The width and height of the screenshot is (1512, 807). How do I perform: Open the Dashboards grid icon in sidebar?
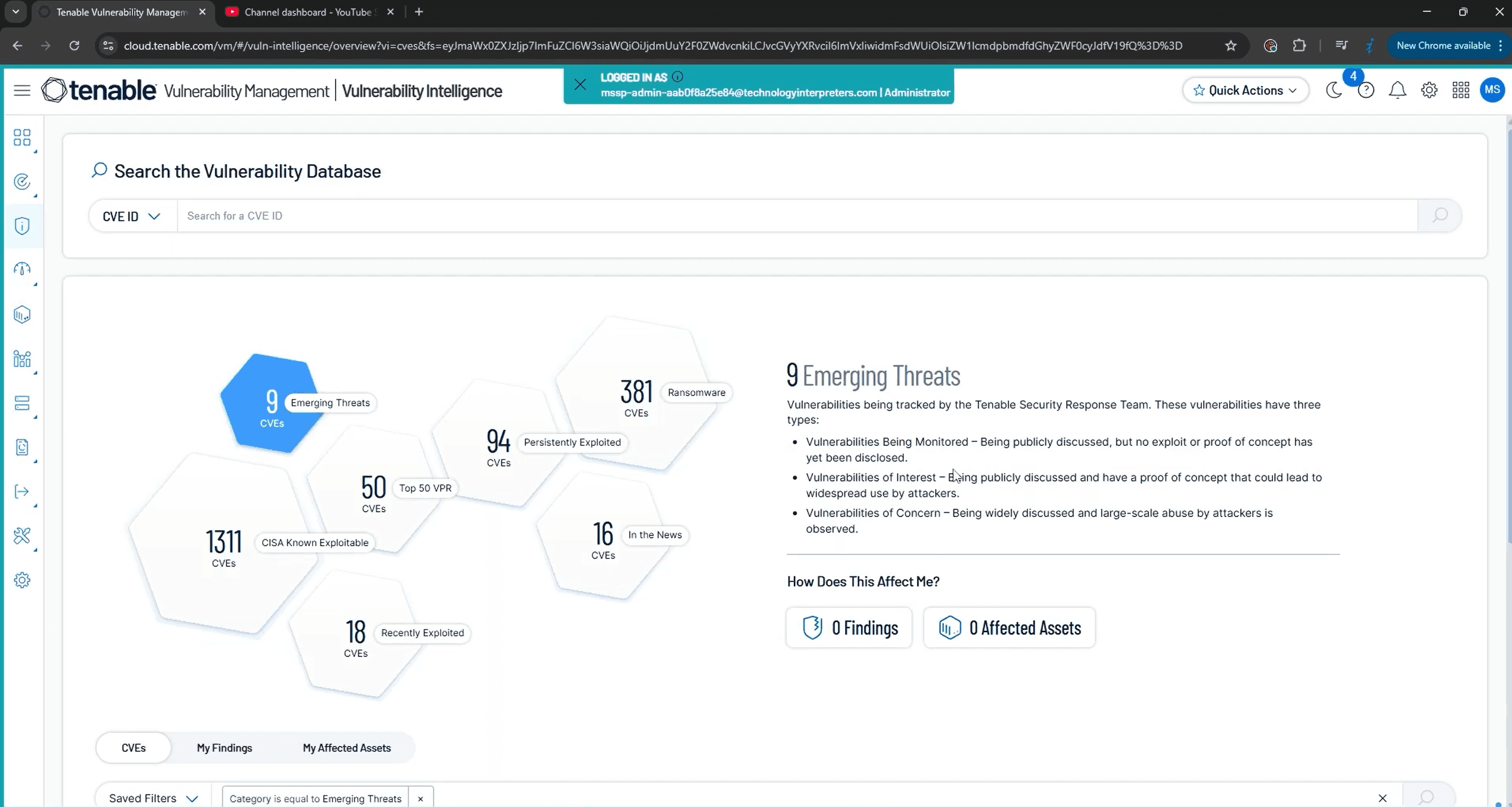tap(23, 138)
